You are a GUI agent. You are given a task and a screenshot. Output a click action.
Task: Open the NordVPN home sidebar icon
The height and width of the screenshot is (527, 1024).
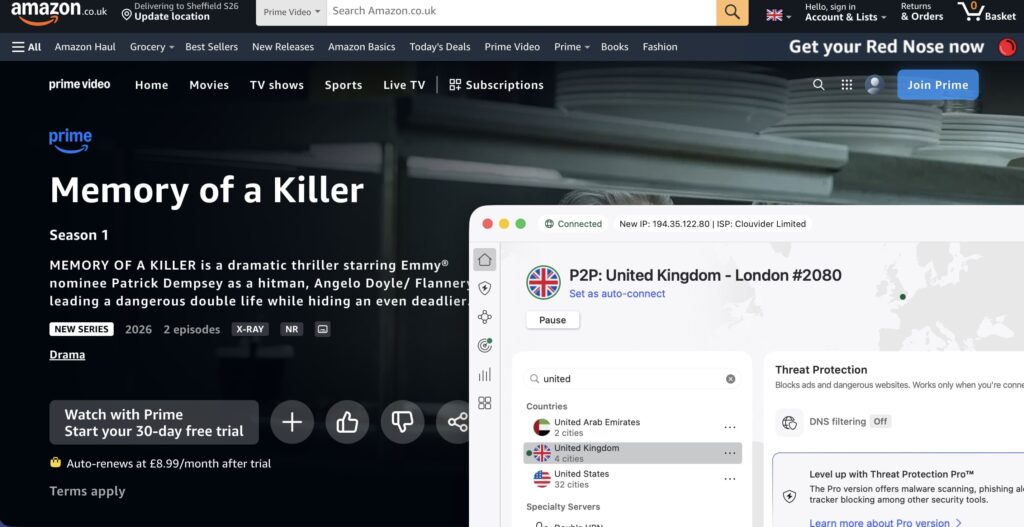[485, 259]
